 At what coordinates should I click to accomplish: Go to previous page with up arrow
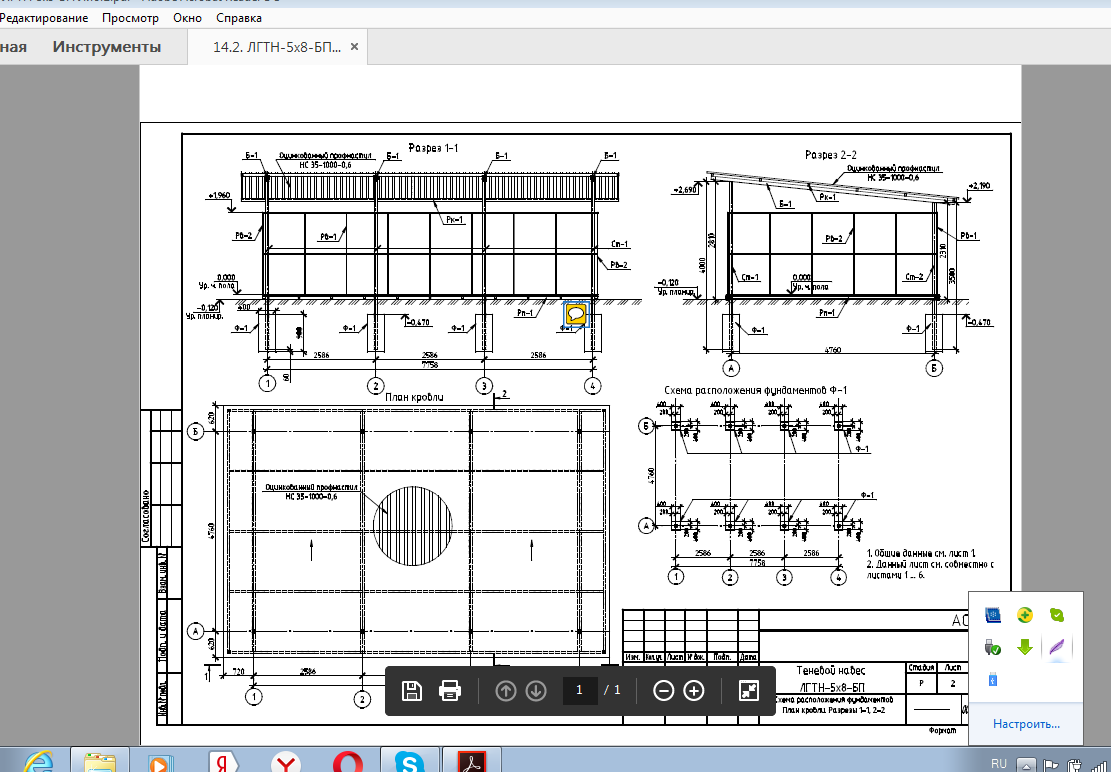click(x=506, y=690)
